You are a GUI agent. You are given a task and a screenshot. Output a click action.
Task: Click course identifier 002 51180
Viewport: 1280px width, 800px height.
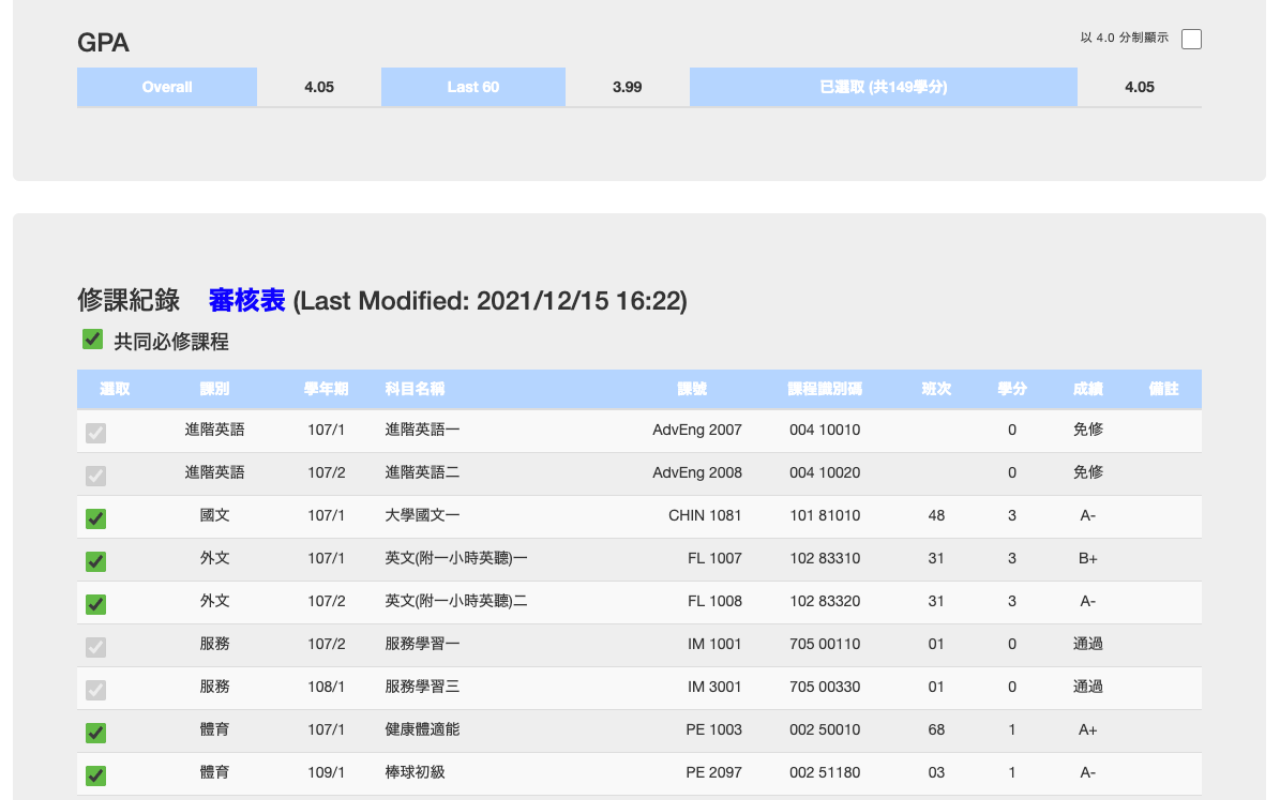pyautogui.click(x=825, y=772)
